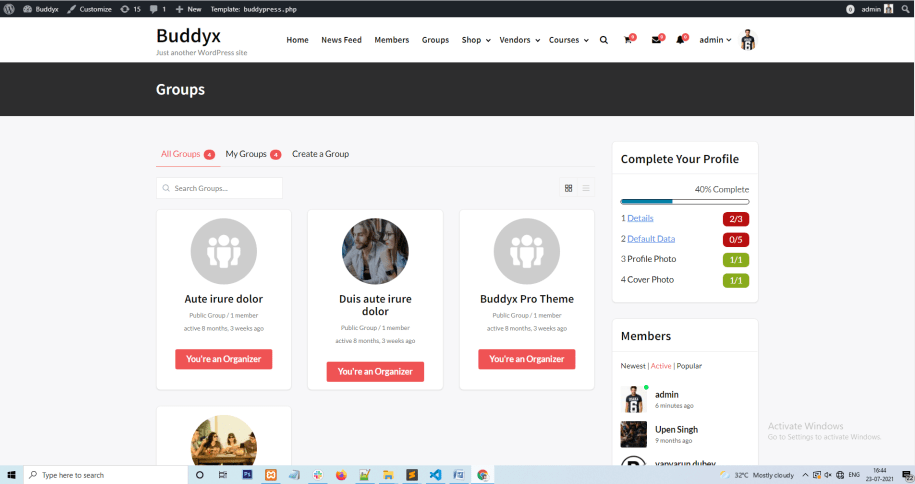Show Popular members in the widget

point(689,365)
